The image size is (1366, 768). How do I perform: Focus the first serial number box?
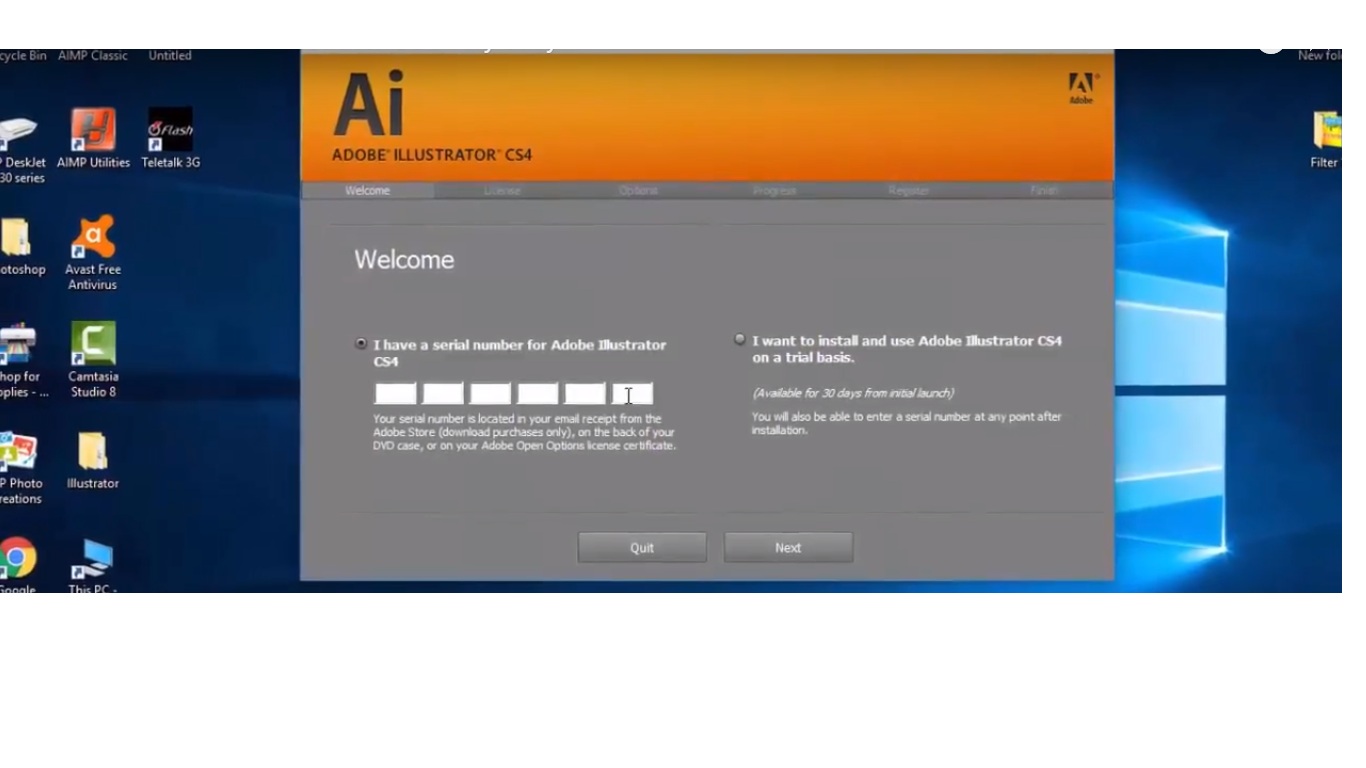pos(395,394)
